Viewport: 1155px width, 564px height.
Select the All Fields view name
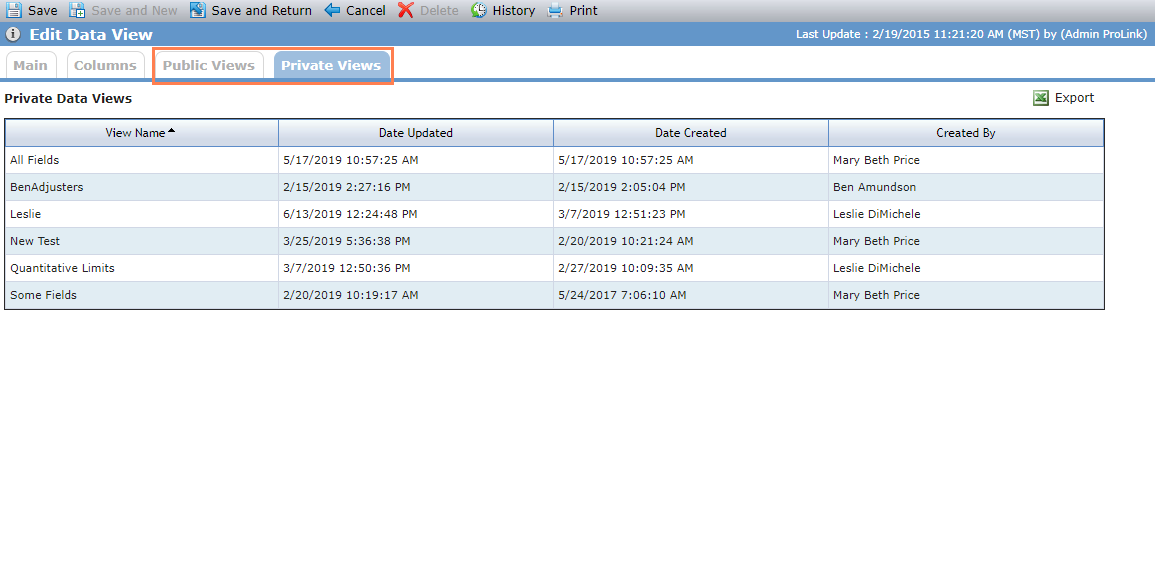[35, 160]
